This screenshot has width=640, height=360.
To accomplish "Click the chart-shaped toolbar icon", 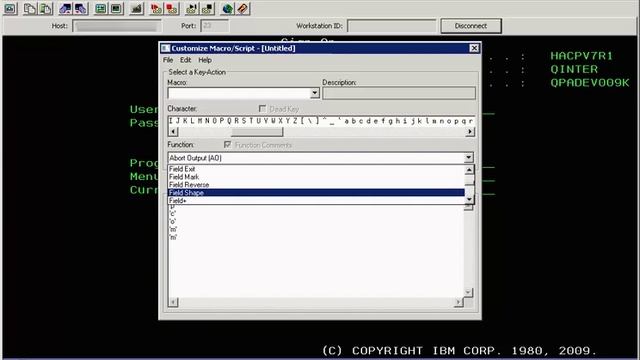I will [136, 9].
